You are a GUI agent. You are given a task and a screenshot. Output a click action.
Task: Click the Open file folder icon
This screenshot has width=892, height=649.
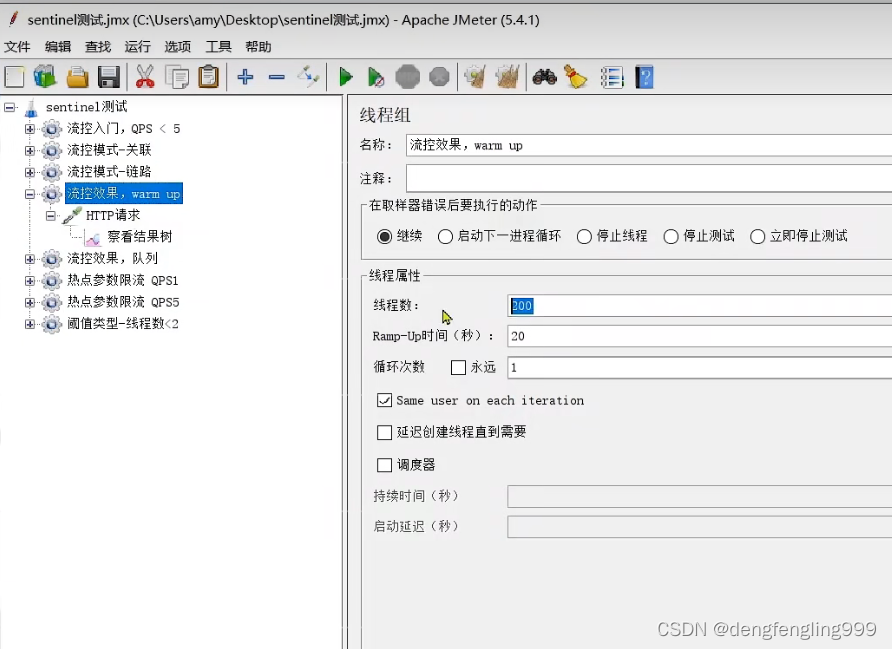click(x=77, y=77)
